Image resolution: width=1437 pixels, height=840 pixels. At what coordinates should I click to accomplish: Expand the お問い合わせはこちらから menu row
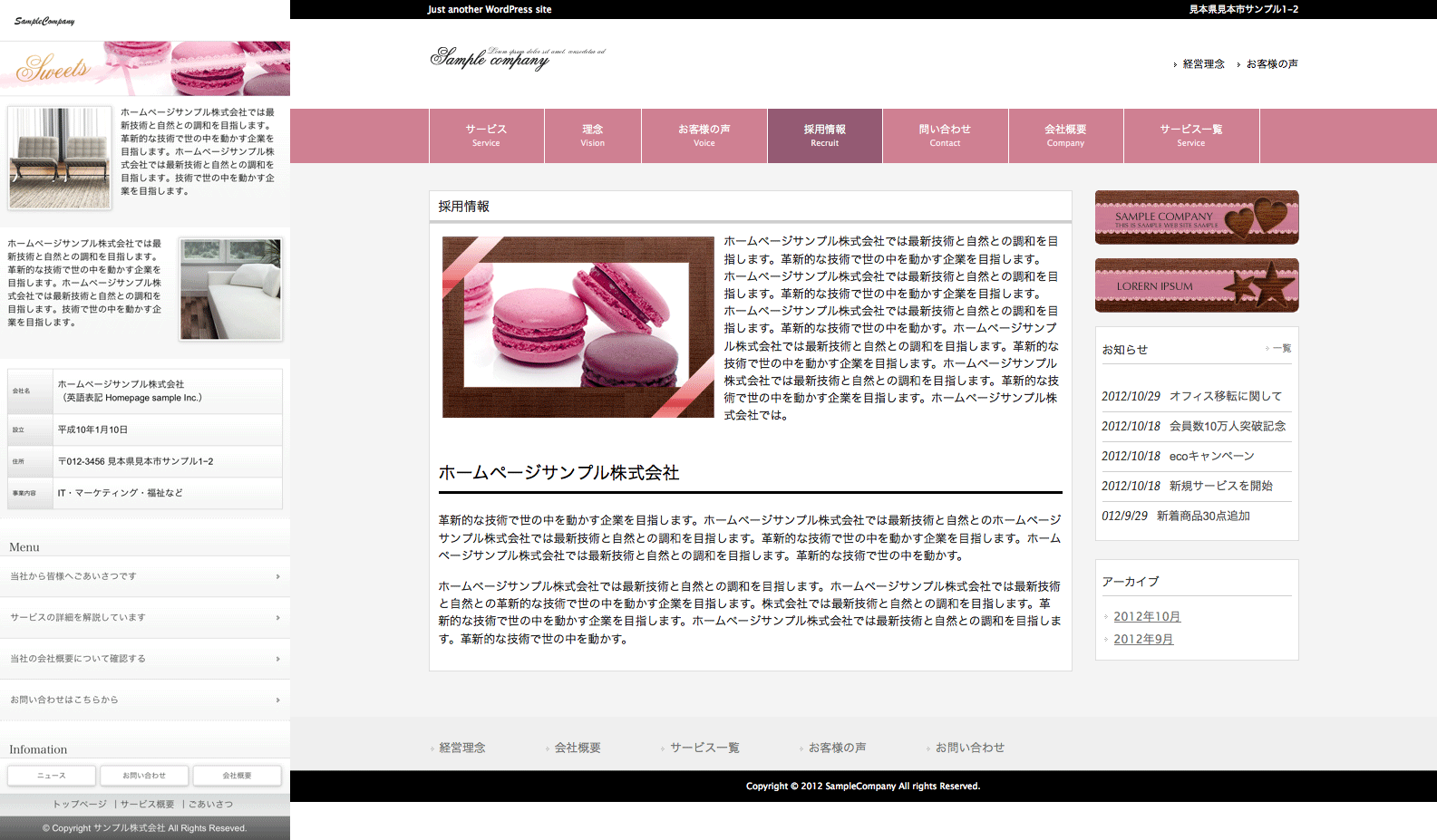coord(145,700)
